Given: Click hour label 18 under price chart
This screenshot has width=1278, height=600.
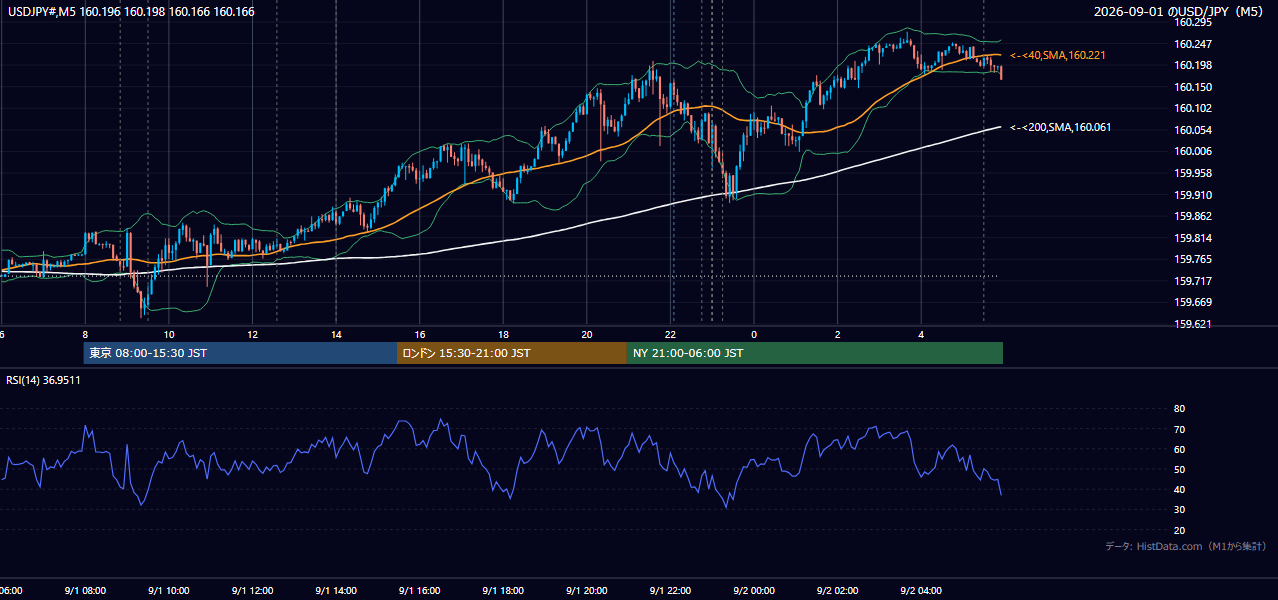Looking at the screenshot, I should click(x=503, y=334).
